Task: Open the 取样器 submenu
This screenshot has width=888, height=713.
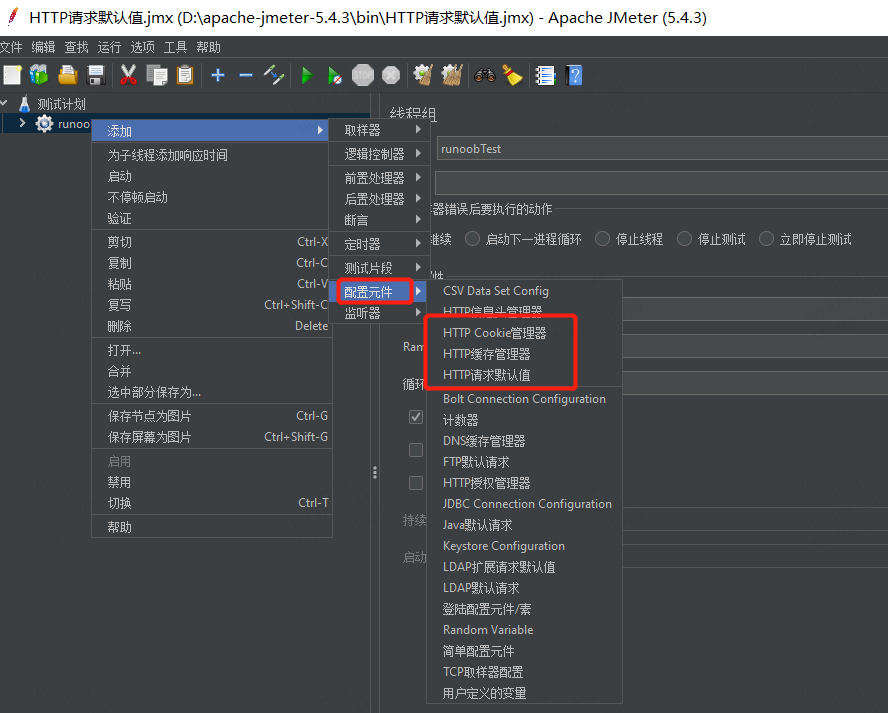Action: pos(379,130)
